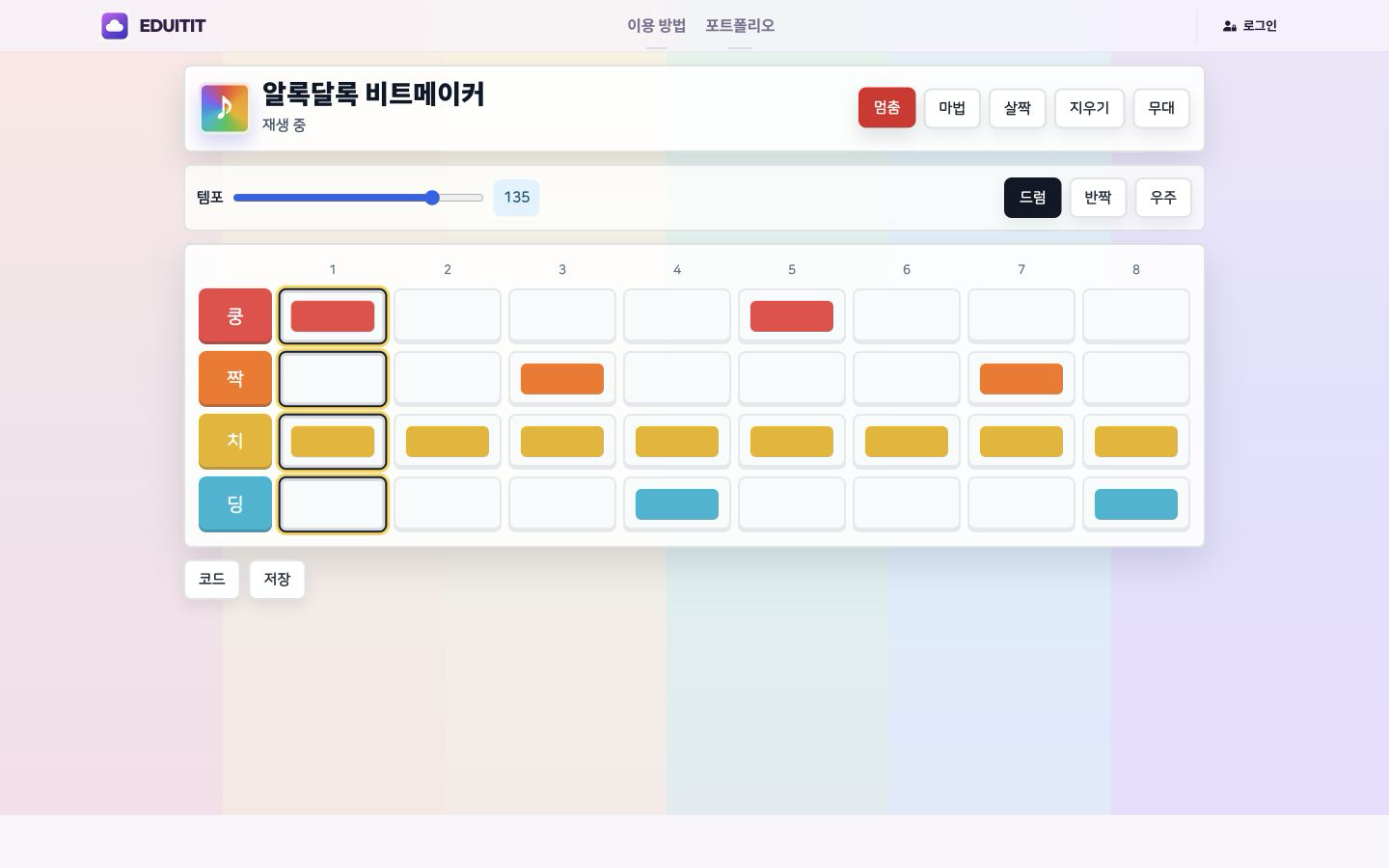Play the orange 짝 instrument pad

tap(235, 379)
